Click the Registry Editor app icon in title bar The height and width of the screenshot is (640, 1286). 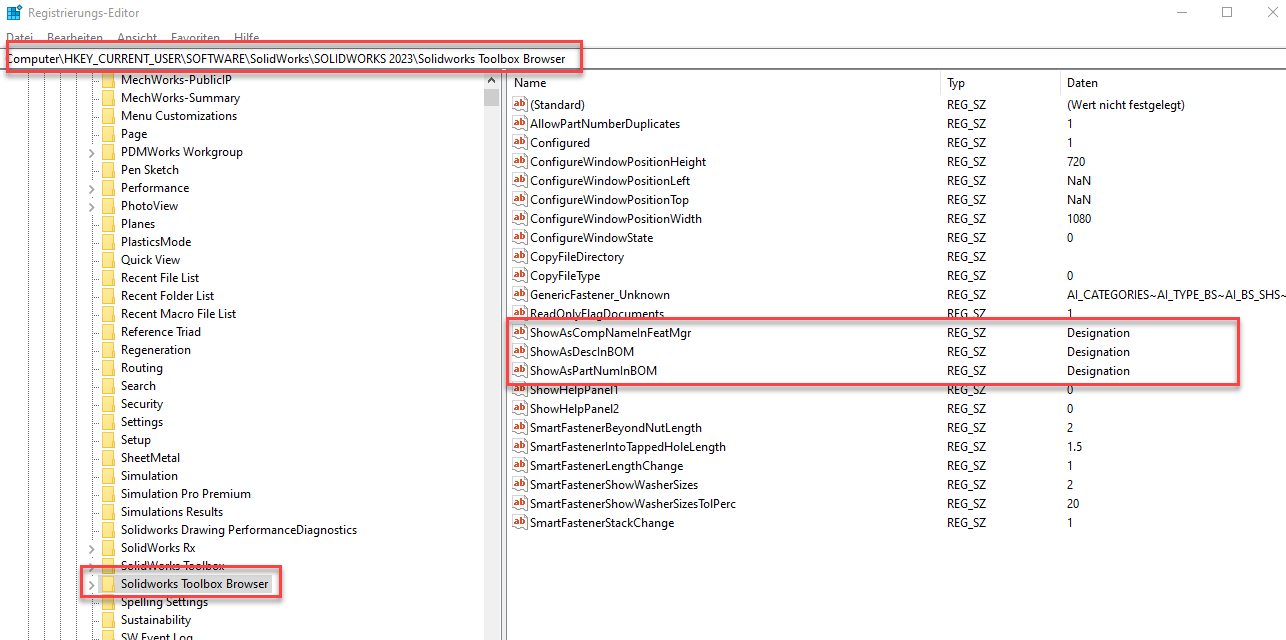point(14,13)
